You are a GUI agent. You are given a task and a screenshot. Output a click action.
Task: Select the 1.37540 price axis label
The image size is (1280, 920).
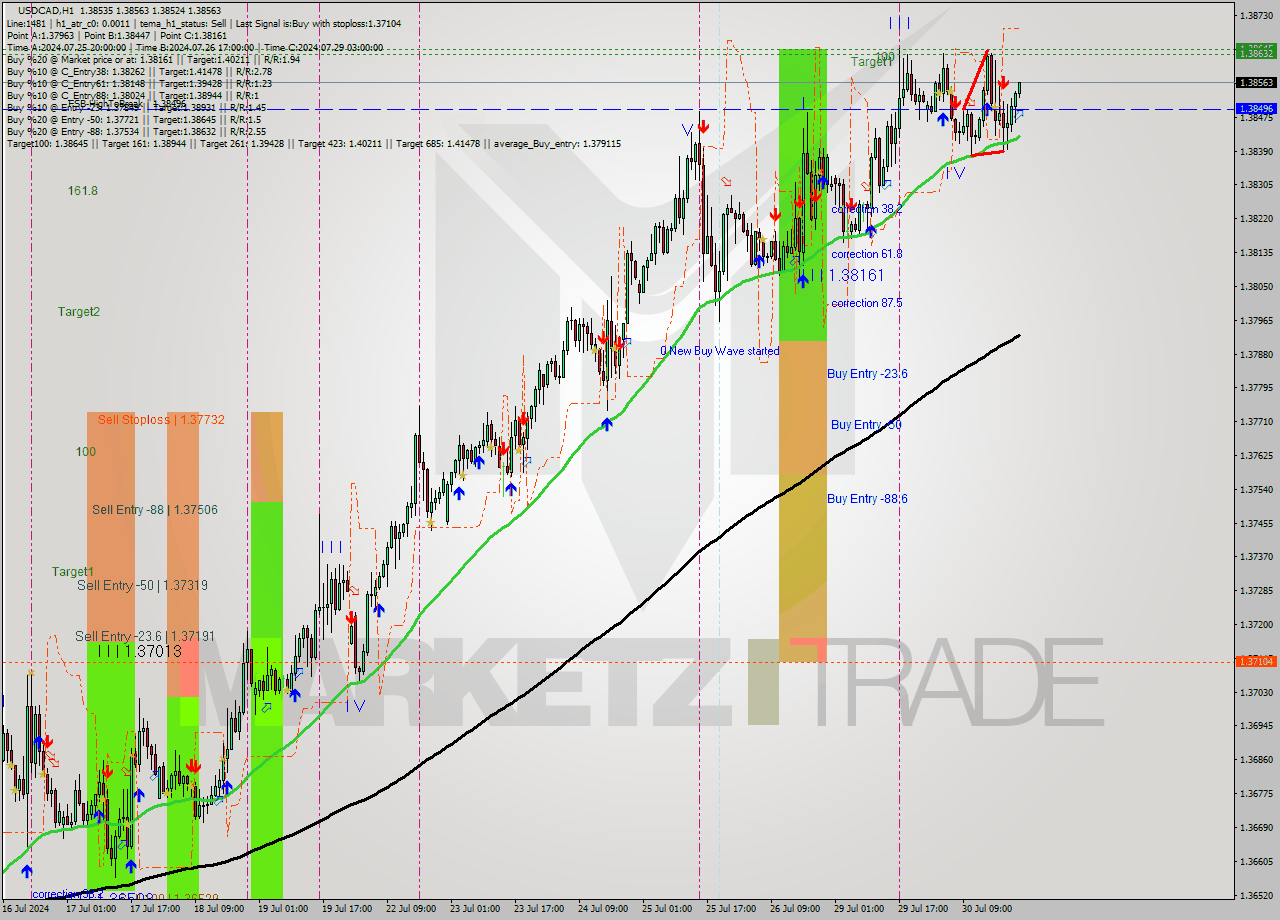(1256, 489)
